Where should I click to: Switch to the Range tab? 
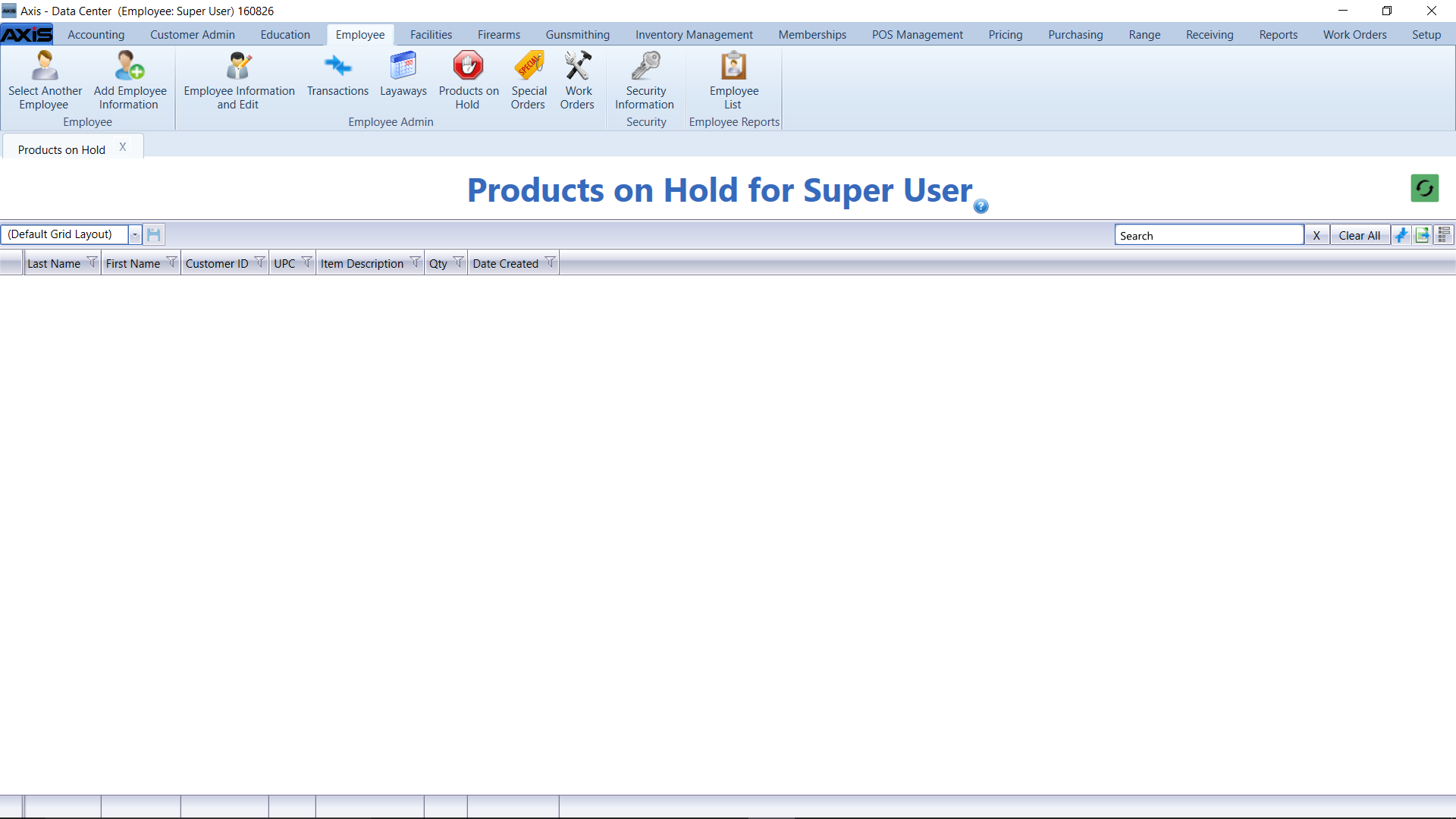tap(1144, 35)
